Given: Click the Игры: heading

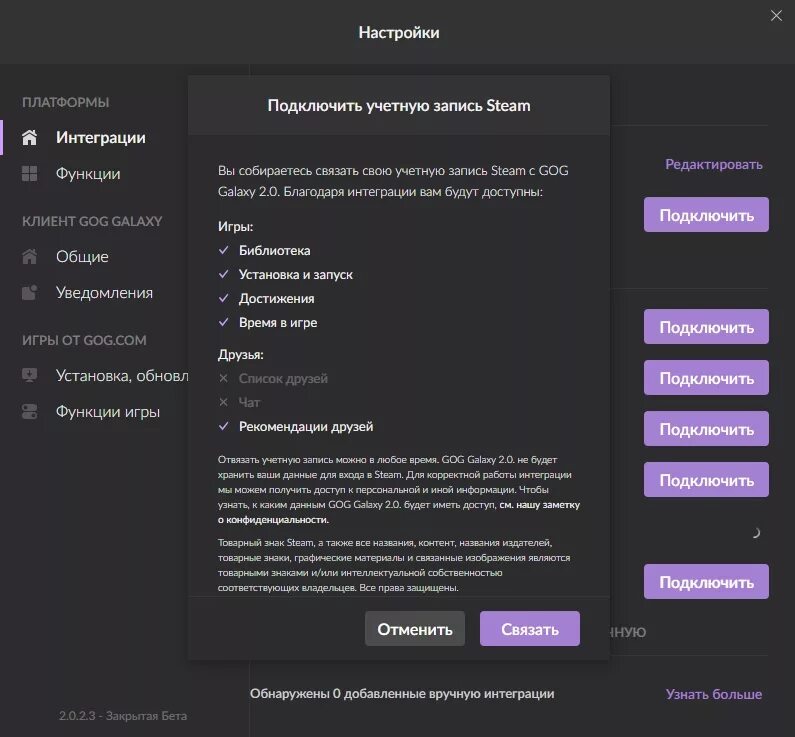Looking at the screenshot, I should click(235, 227).
